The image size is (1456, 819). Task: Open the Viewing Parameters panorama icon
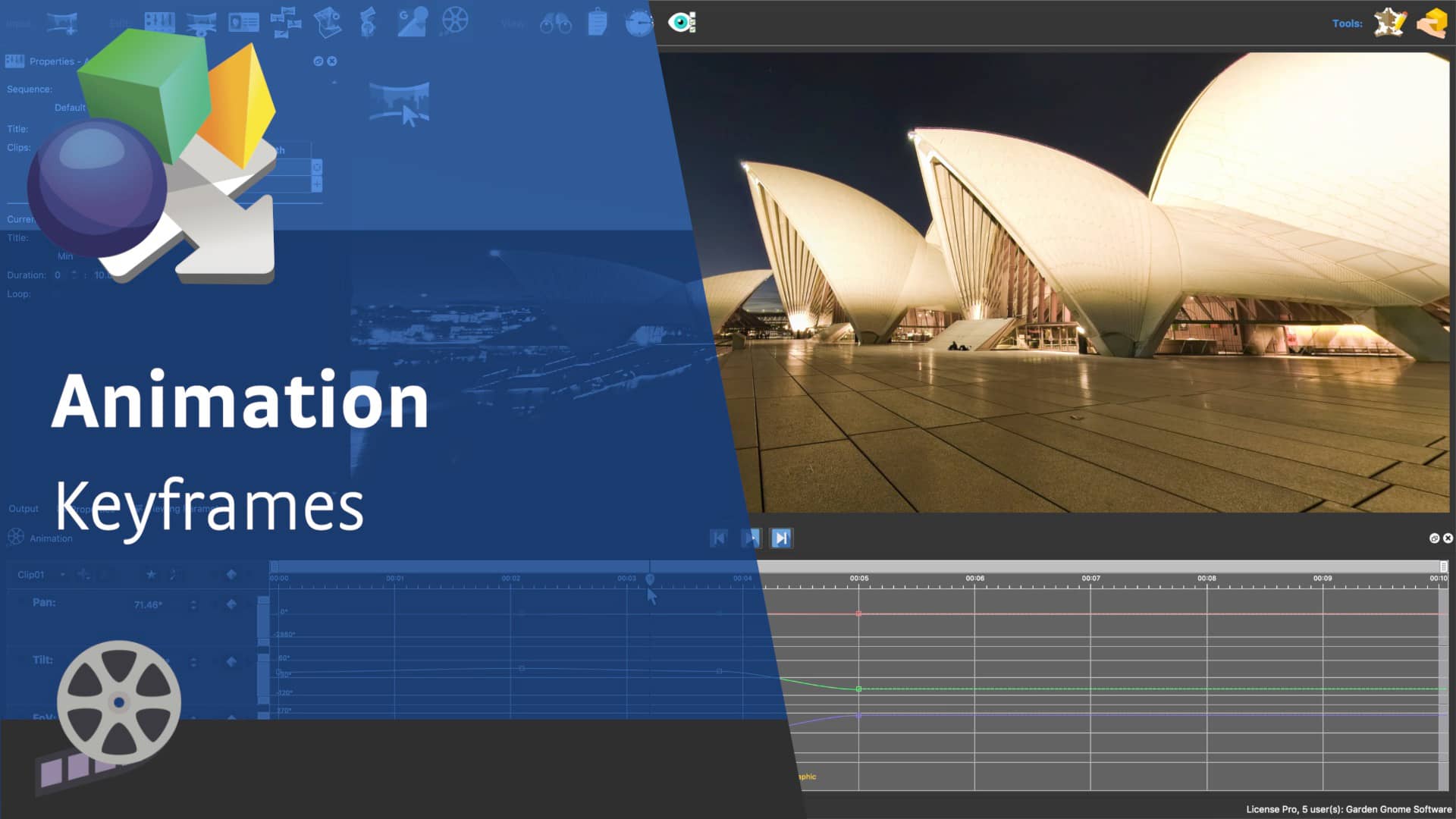pyautogui.click(x=201, y=23)
